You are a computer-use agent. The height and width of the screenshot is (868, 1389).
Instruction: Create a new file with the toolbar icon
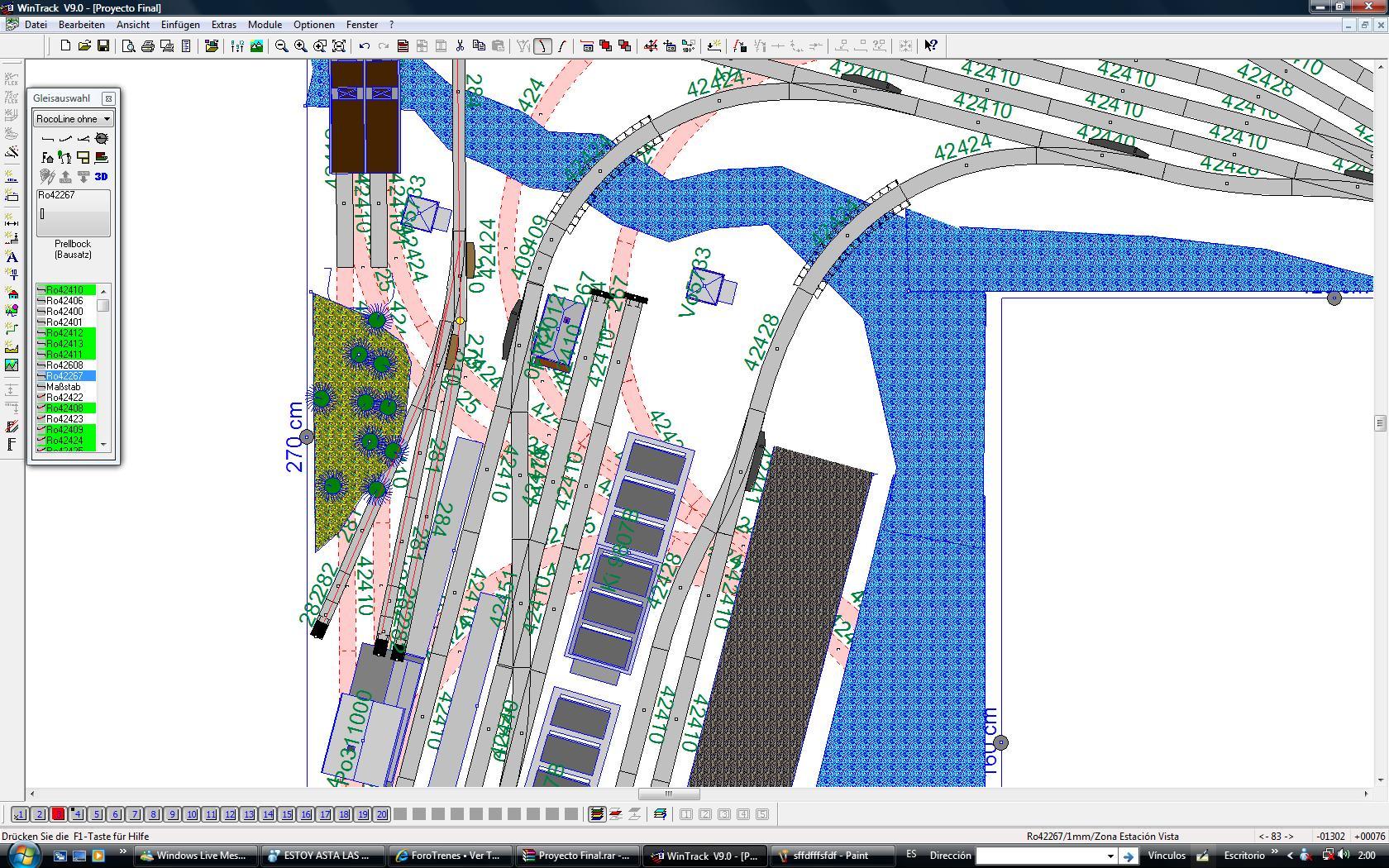(x=65, y=46)
